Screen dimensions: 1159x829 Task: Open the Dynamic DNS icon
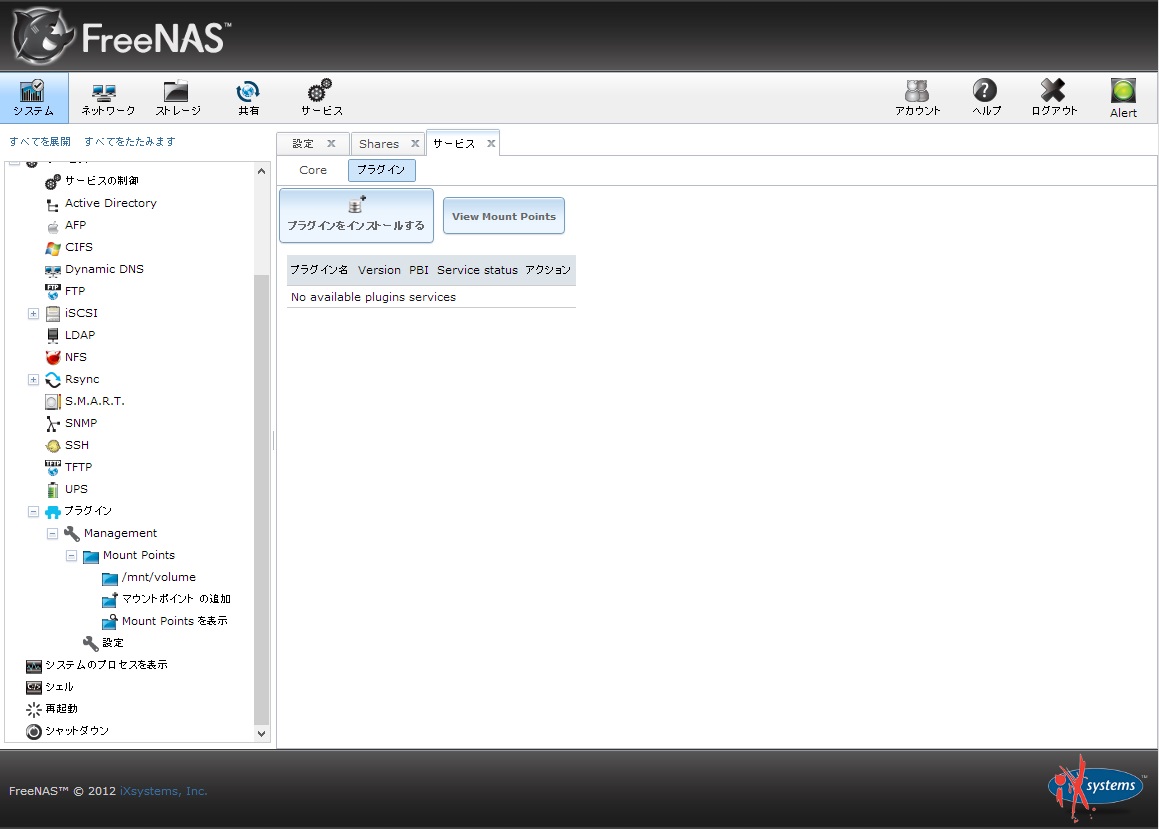click(52, 270)
